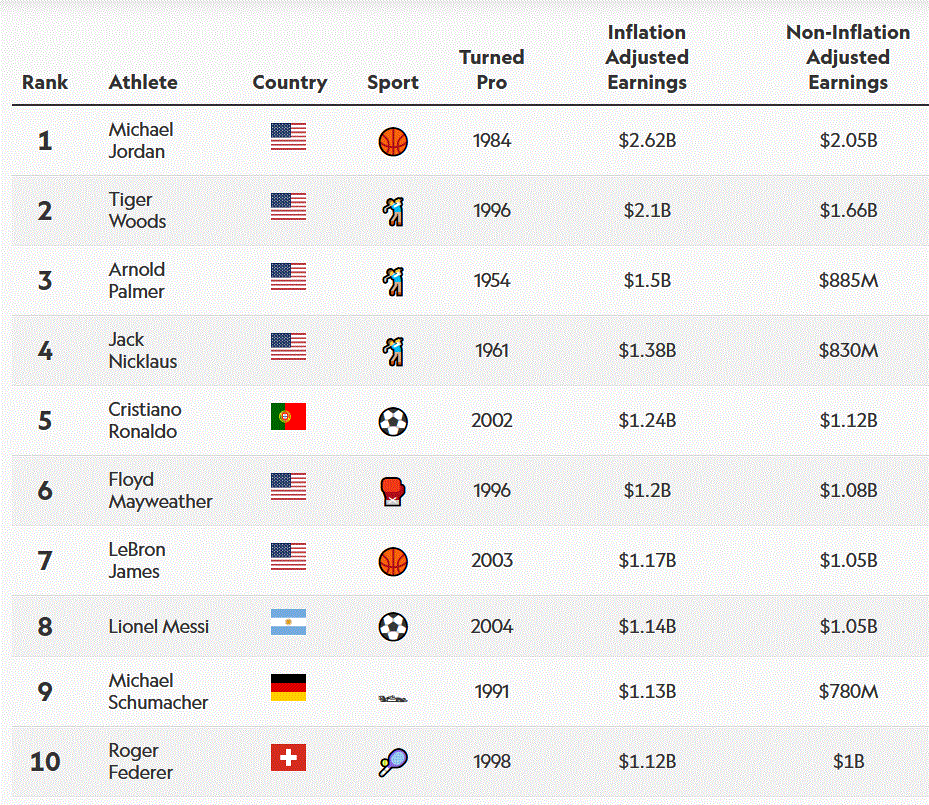Click the soccer ball icon beside Cristiano Ronaldo
The height and width of the screenshot is (805, 929).
(x=393, y=421)
